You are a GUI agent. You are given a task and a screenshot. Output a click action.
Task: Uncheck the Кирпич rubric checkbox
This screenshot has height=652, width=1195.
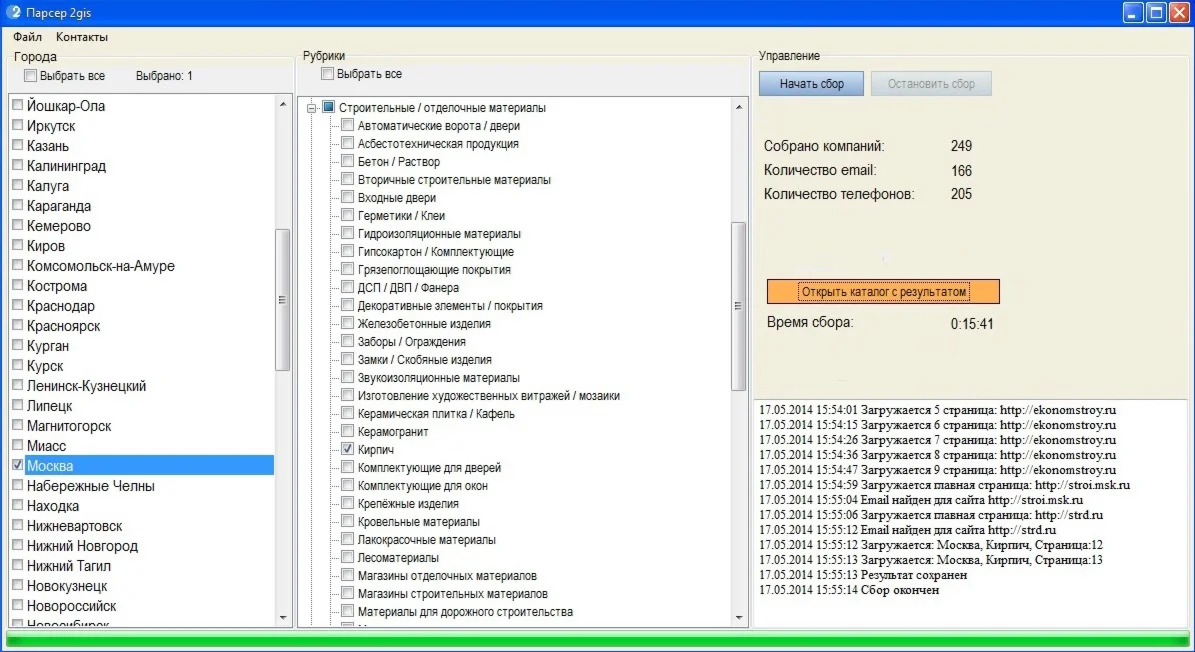[347, 450]
